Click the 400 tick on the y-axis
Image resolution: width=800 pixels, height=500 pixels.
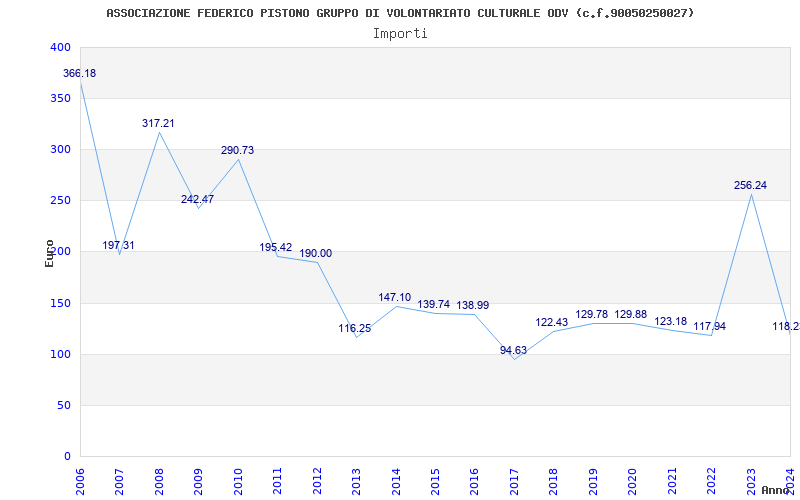point(60,48)
